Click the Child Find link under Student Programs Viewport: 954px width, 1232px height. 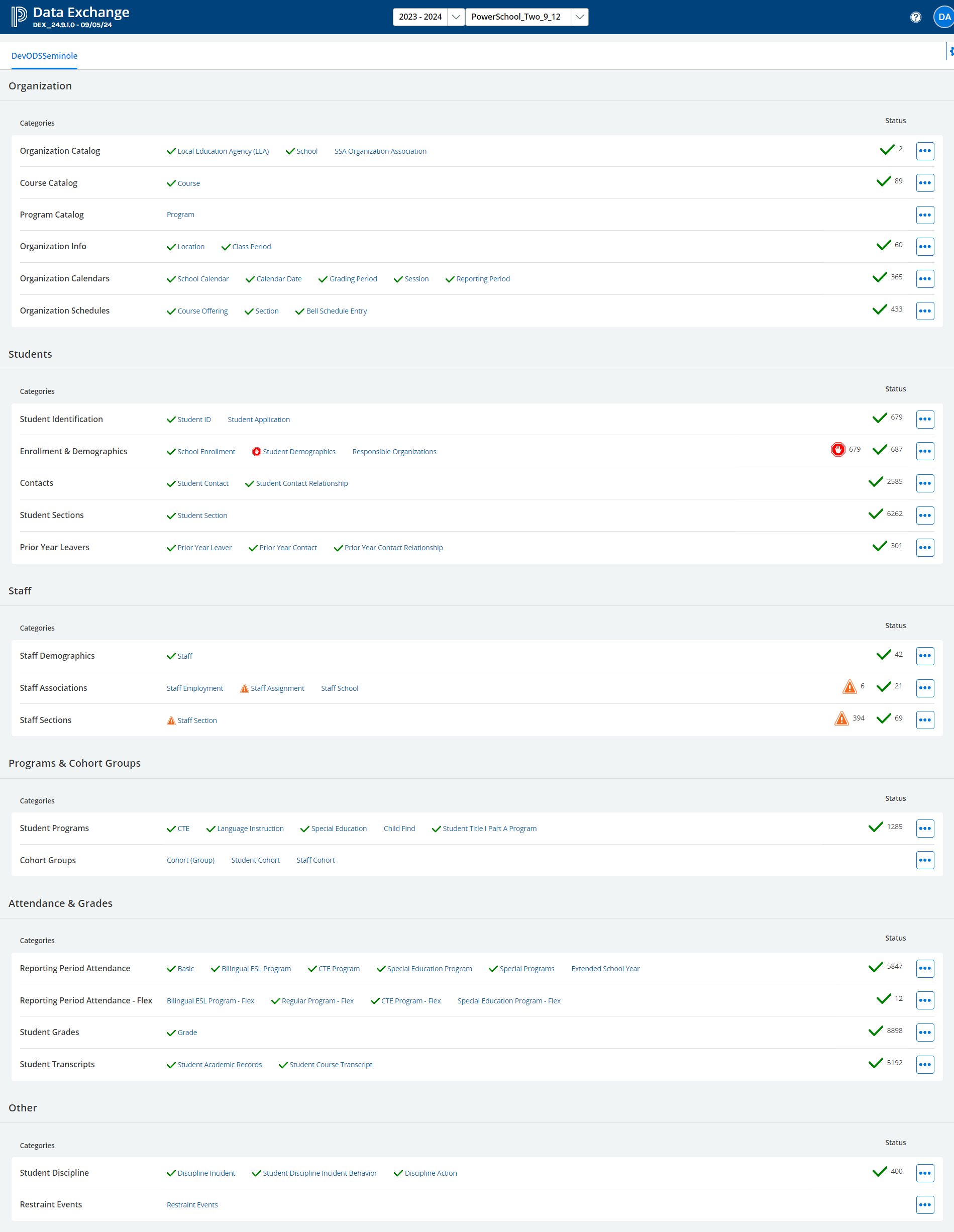pyautogui.click(x=399, y=828)
